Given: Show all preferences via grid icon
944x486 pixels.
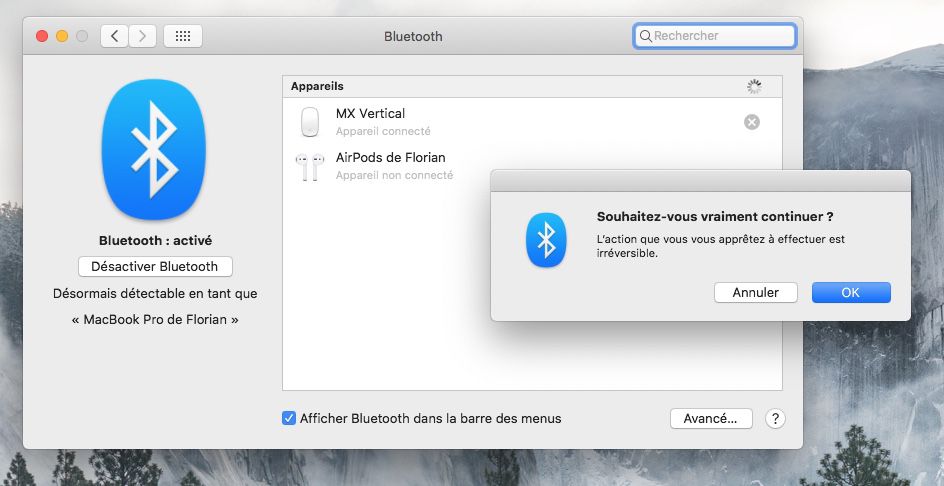Looking at the screenshot, I should click(182, 36).
